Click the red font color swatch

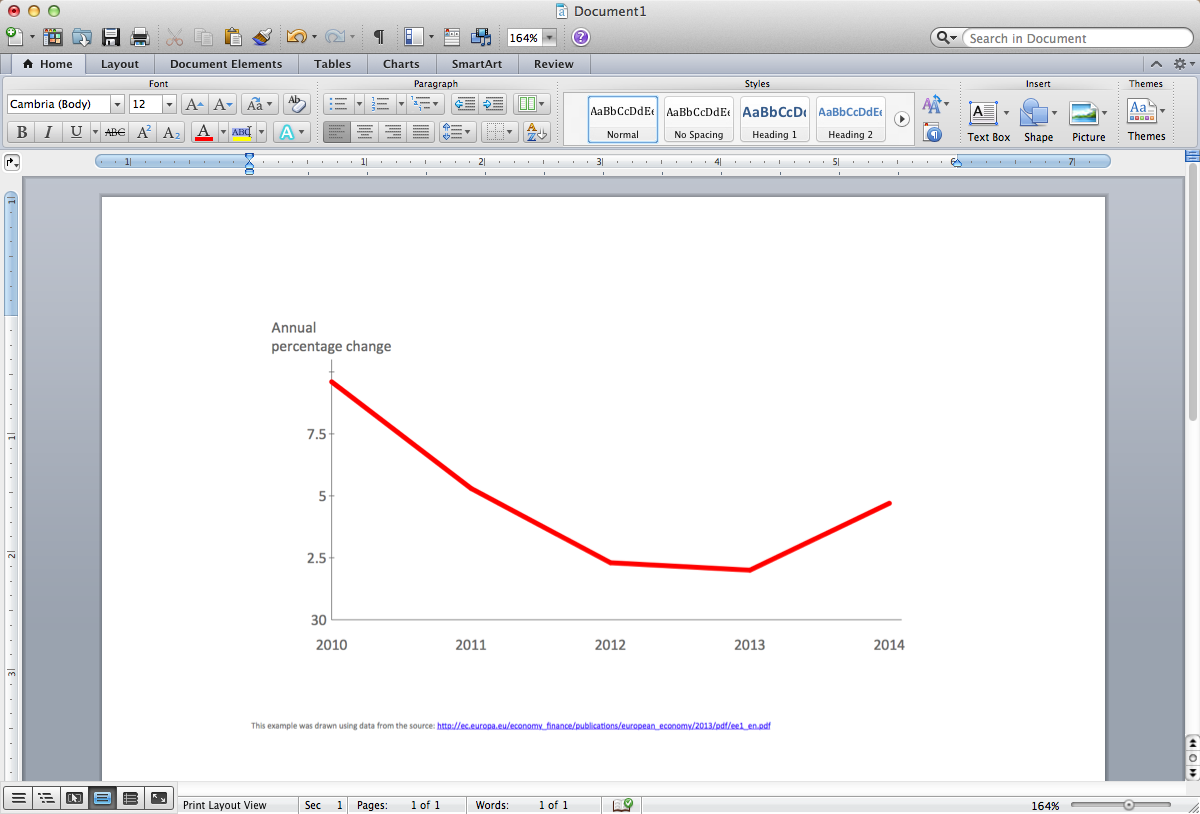(x=203, y=138)
